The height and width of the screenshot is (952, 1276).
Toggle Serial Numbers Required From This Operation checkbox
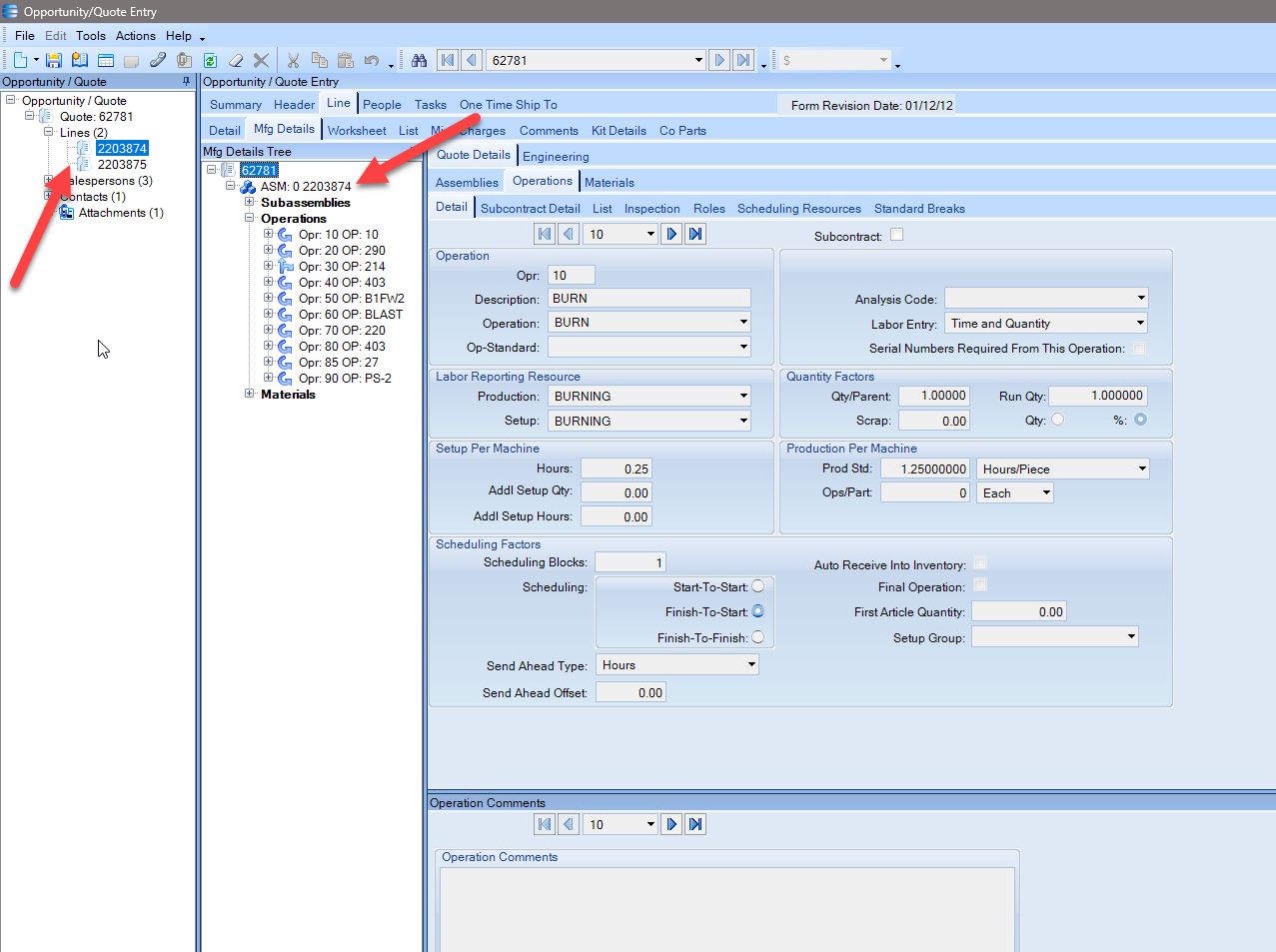pyautogui.click(x=1139, y=349)
